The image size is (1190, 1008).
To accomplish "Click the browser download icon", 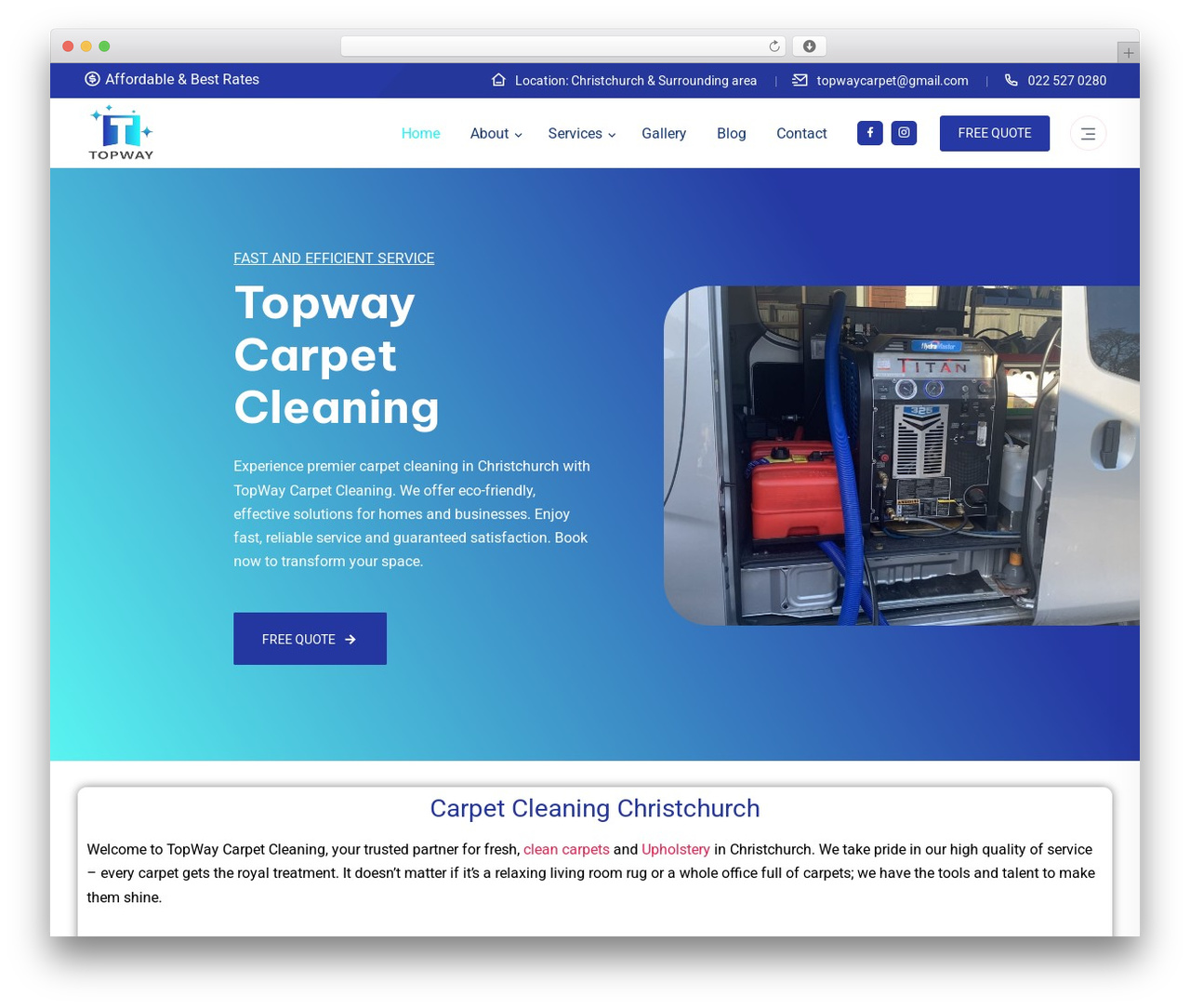I will (x=809, y=46).
